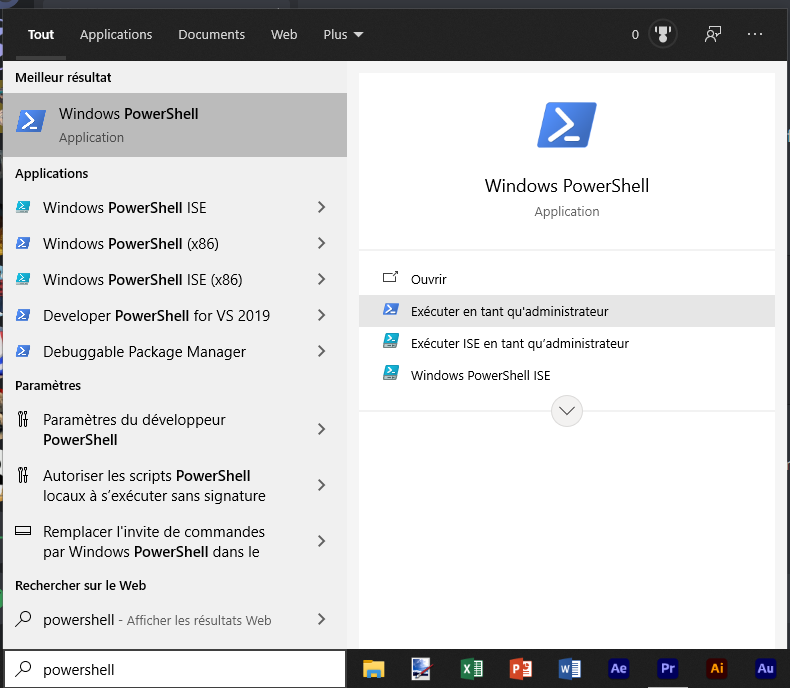
Task: Click tools icon beside Paramètres du développeur
Action: pos(23,419)
